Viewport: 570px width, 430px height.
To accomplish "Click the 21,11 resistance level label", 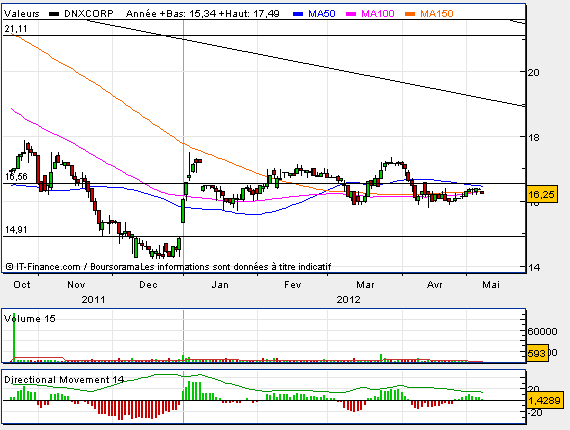I will tap(16, 29).
